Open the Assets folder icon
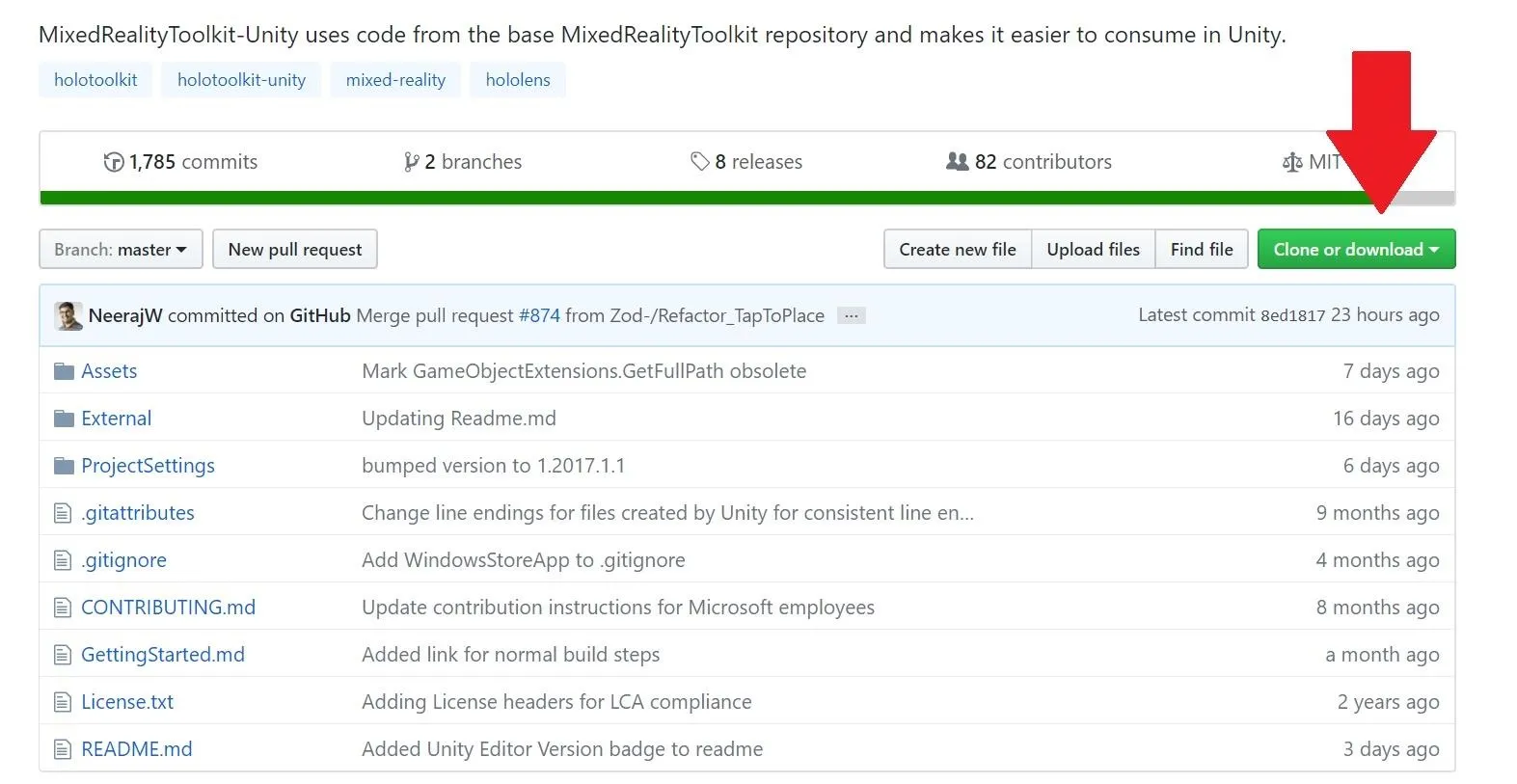The image size is (1517, 784). click(64, 371)
